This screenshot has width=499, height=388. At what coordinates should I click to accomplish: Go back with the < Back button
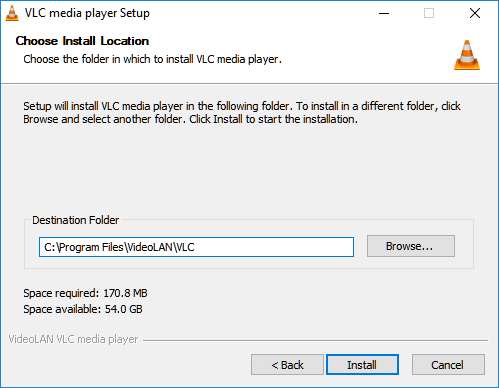[x=287, y=365]
